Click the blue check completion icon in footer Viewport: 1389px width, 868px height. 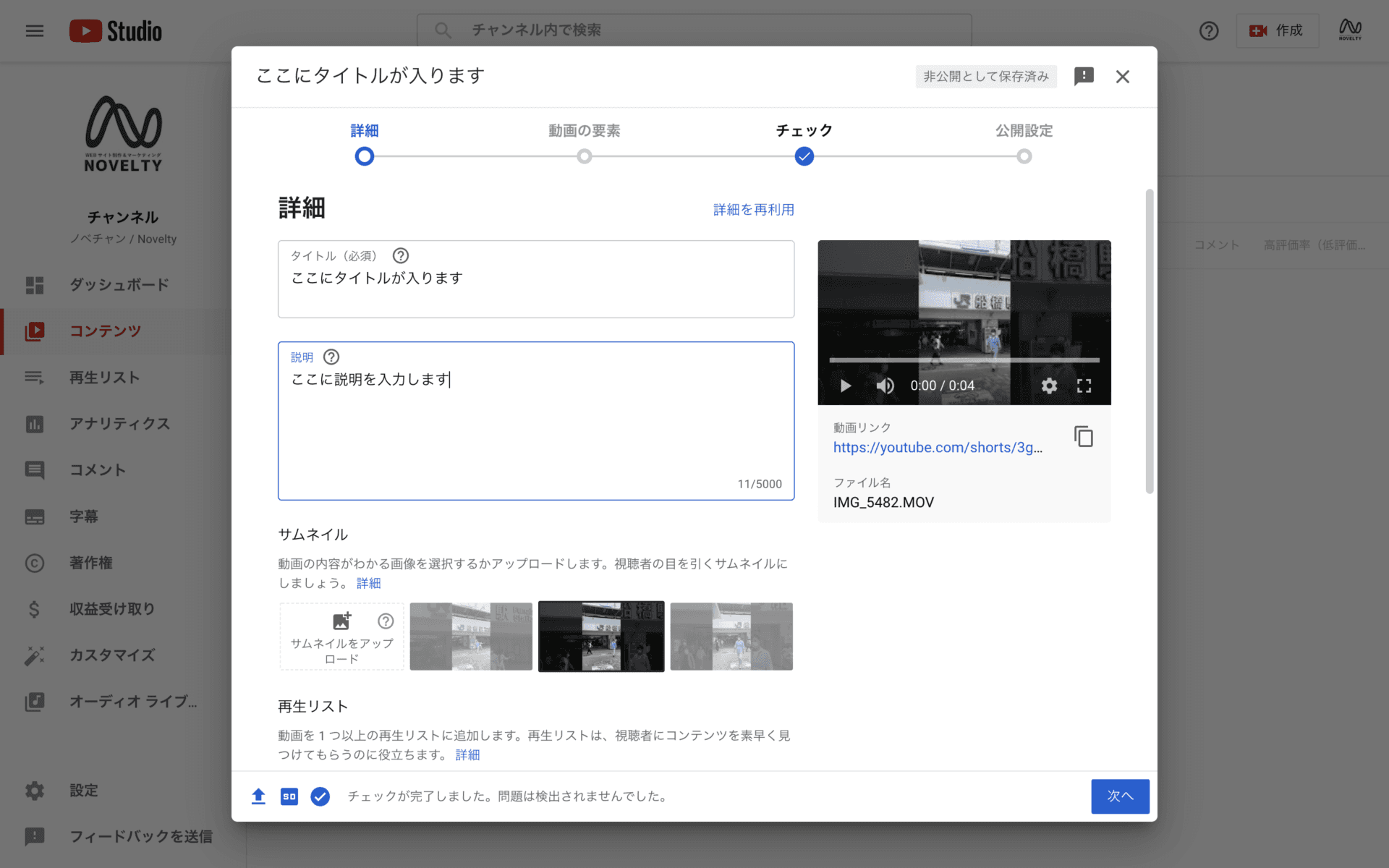click(x=320, y=796)
